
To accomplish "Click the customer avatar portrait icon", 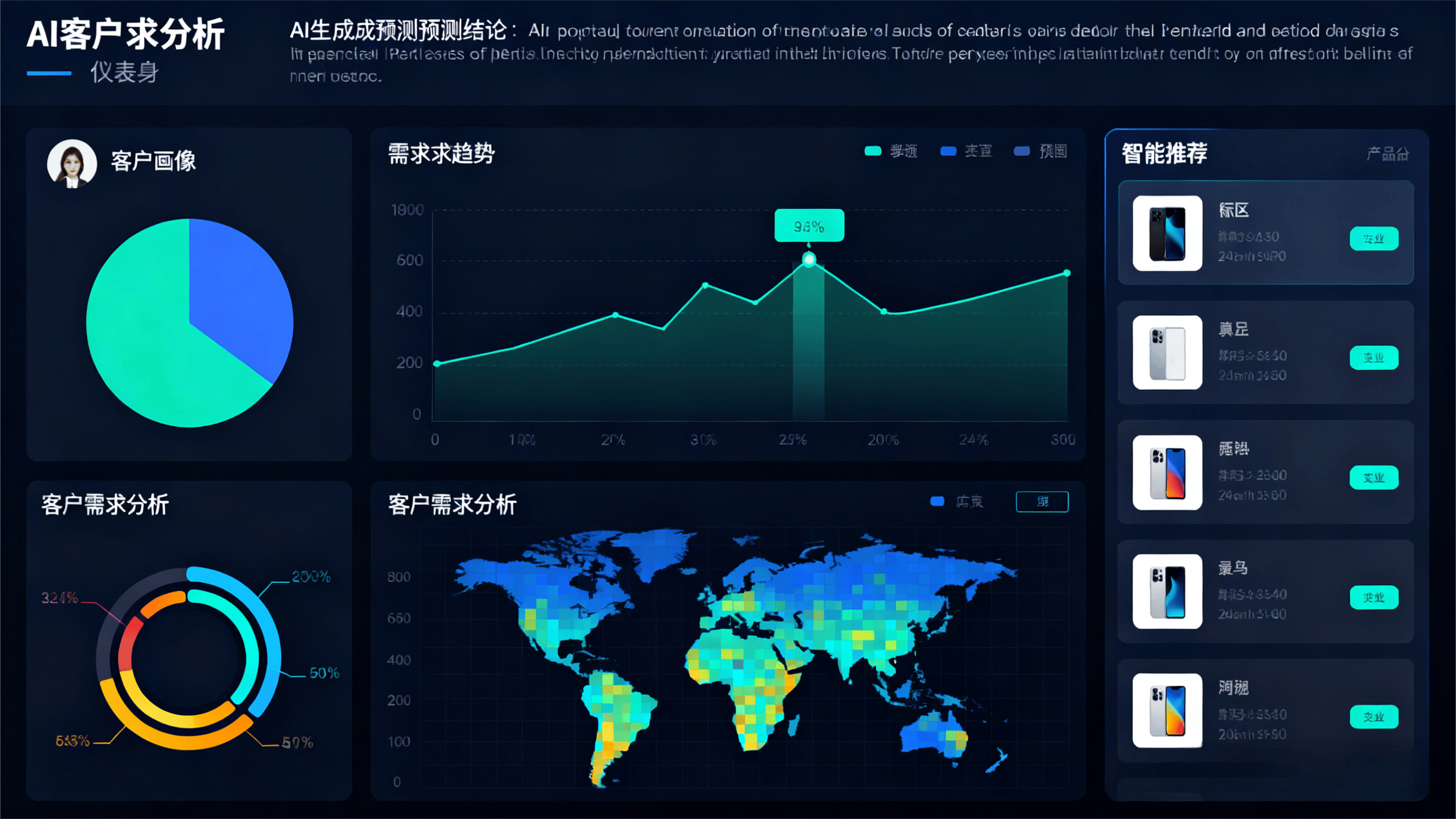I will 72,163.
